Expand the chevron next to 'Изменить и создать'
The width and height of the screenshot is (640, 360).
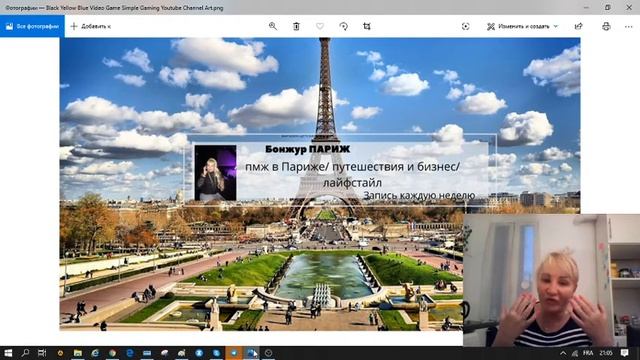point(556,26)
